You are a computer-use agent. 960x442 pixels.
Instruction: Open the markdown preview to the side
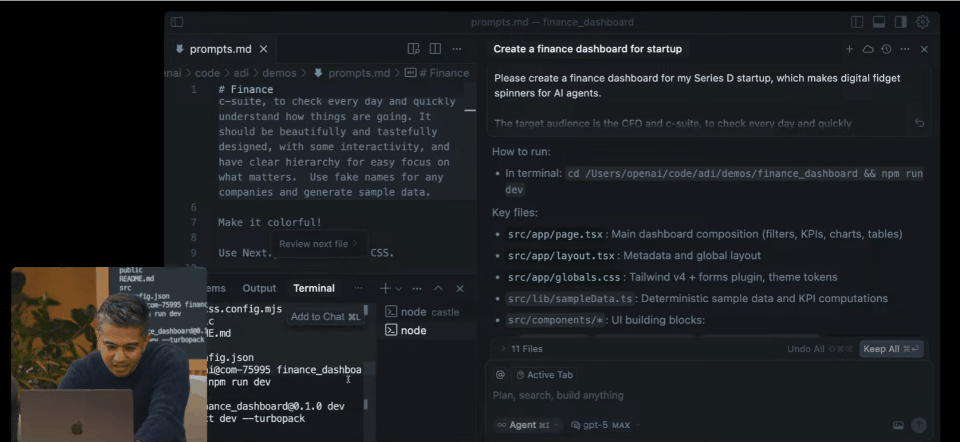[414, 49]
